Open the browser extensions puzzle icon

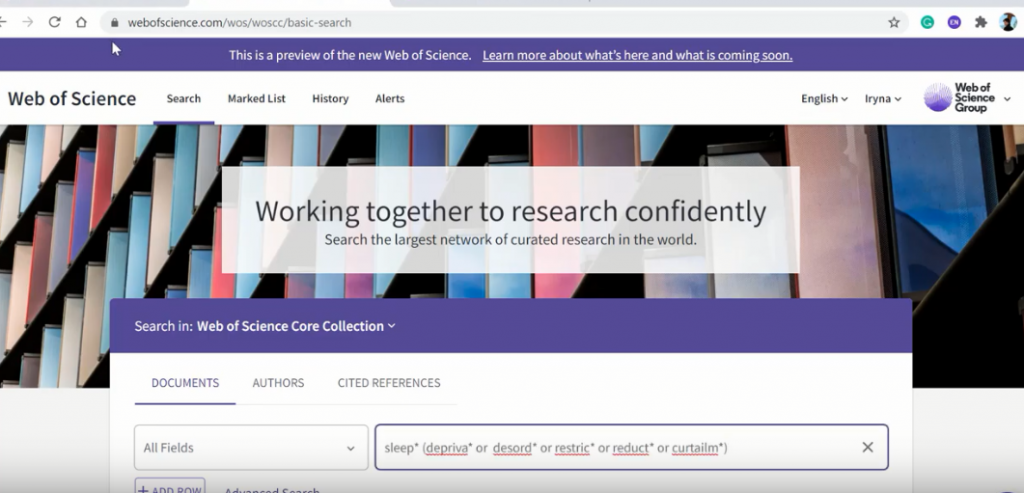(981, 22)
